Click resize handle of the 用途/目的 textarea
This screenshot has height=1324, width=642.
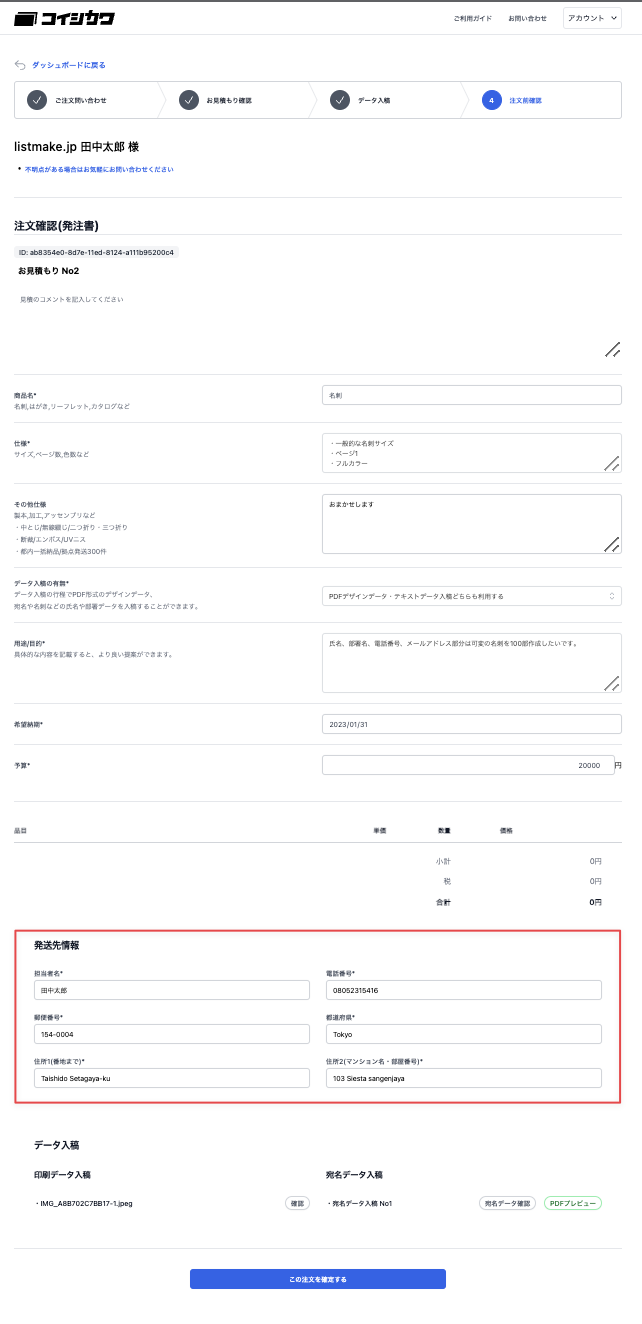pos(612,683)
